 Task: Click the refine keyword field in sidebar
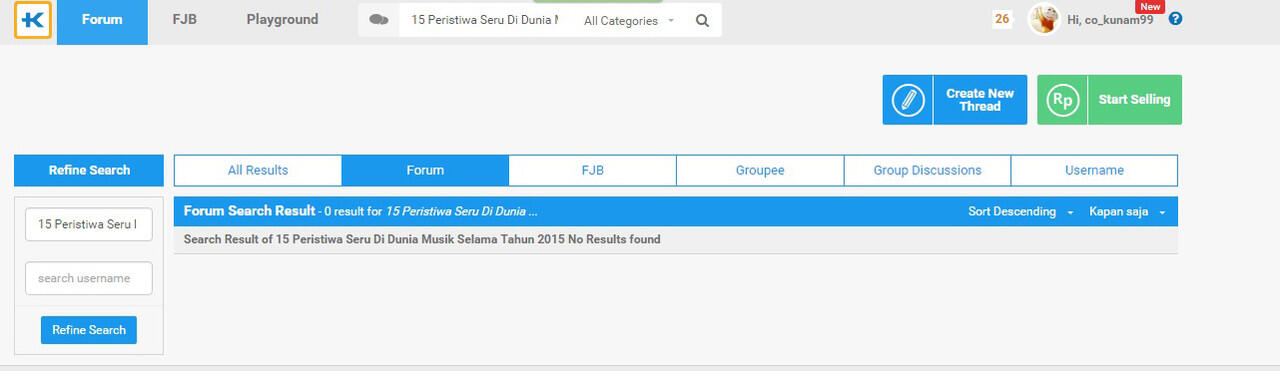pyautogui.click(x=89, y=225)
